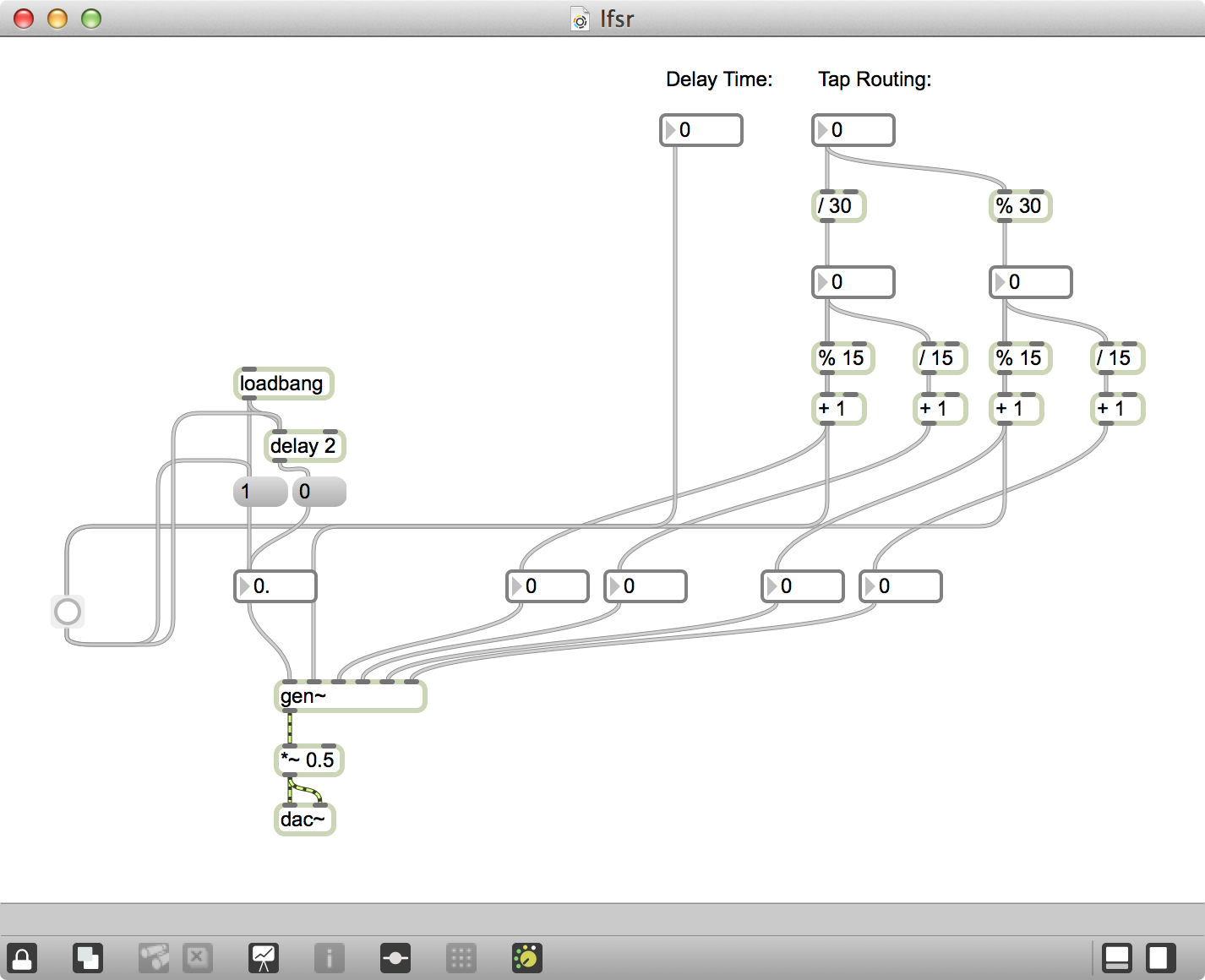Click the patcher gear icon beside the lfsr title
Image resolution: width=1205 pixels, height=980 pixels.
580,19
